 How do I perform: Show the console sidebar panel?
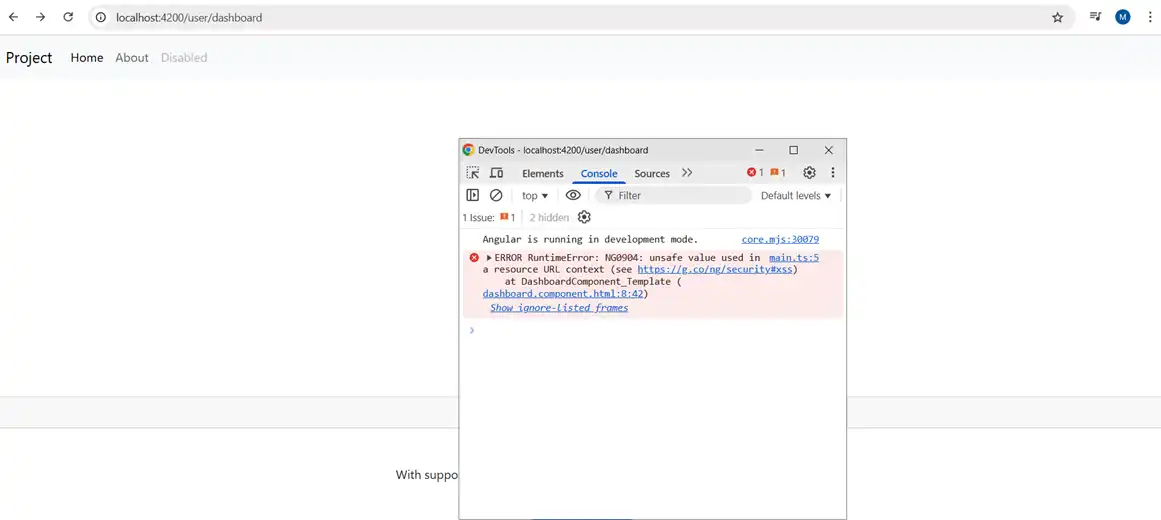point(473,196)
